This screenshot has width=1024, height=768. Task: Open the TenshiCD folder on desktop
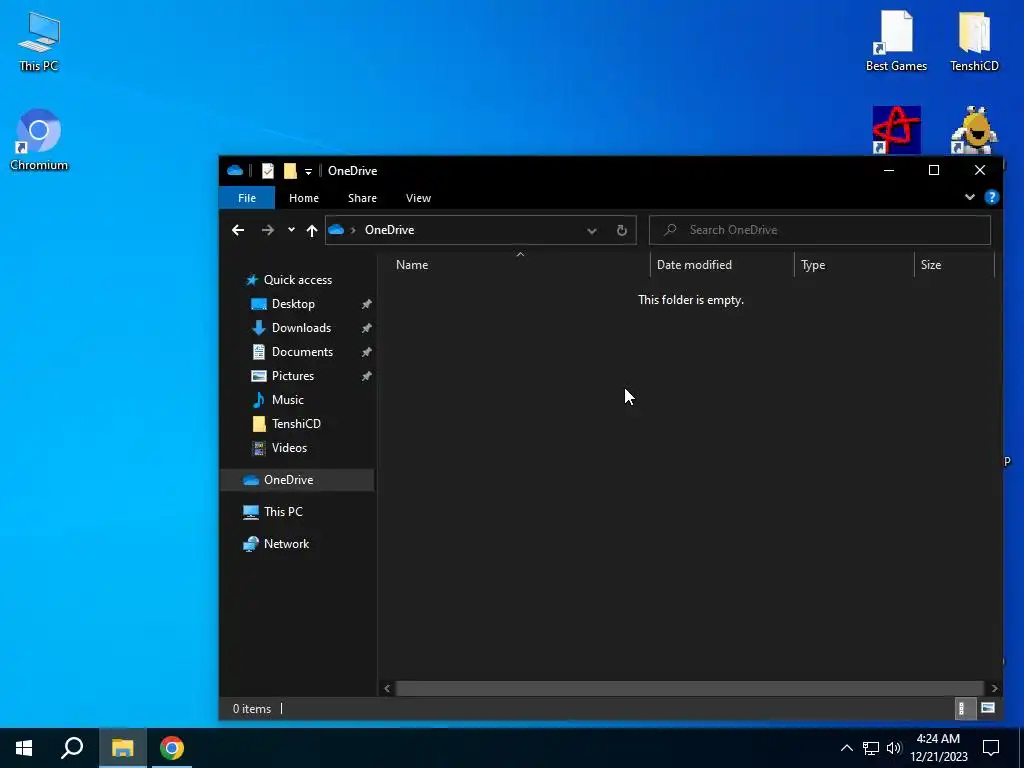(x=974, y=41)
